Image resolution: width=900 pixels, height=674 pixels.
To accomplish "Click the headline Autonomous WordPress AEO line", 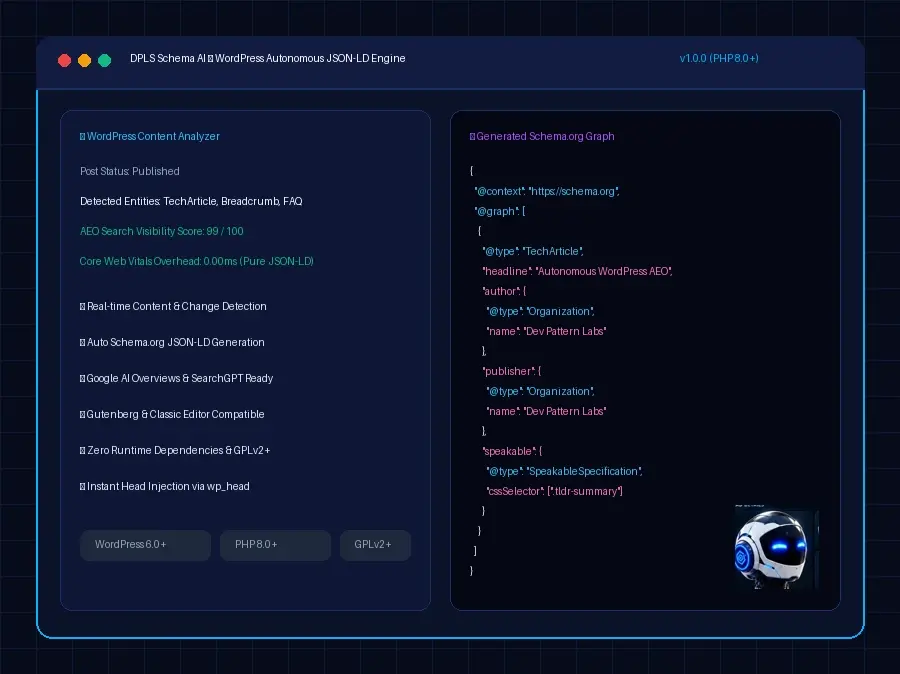I will 577,271.
